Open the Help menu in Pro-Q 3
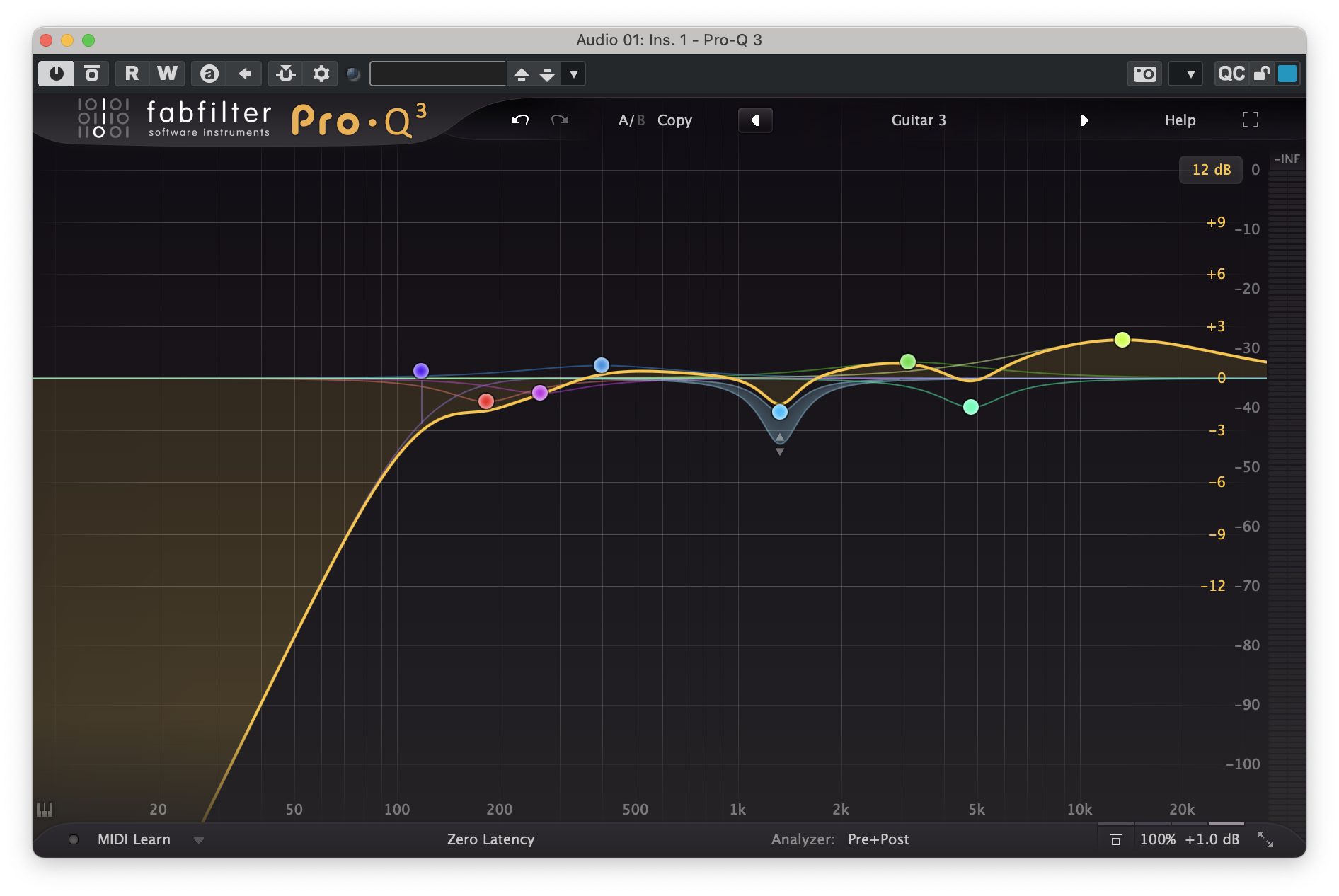1339x896 pixels. (x=1180, y=120)
